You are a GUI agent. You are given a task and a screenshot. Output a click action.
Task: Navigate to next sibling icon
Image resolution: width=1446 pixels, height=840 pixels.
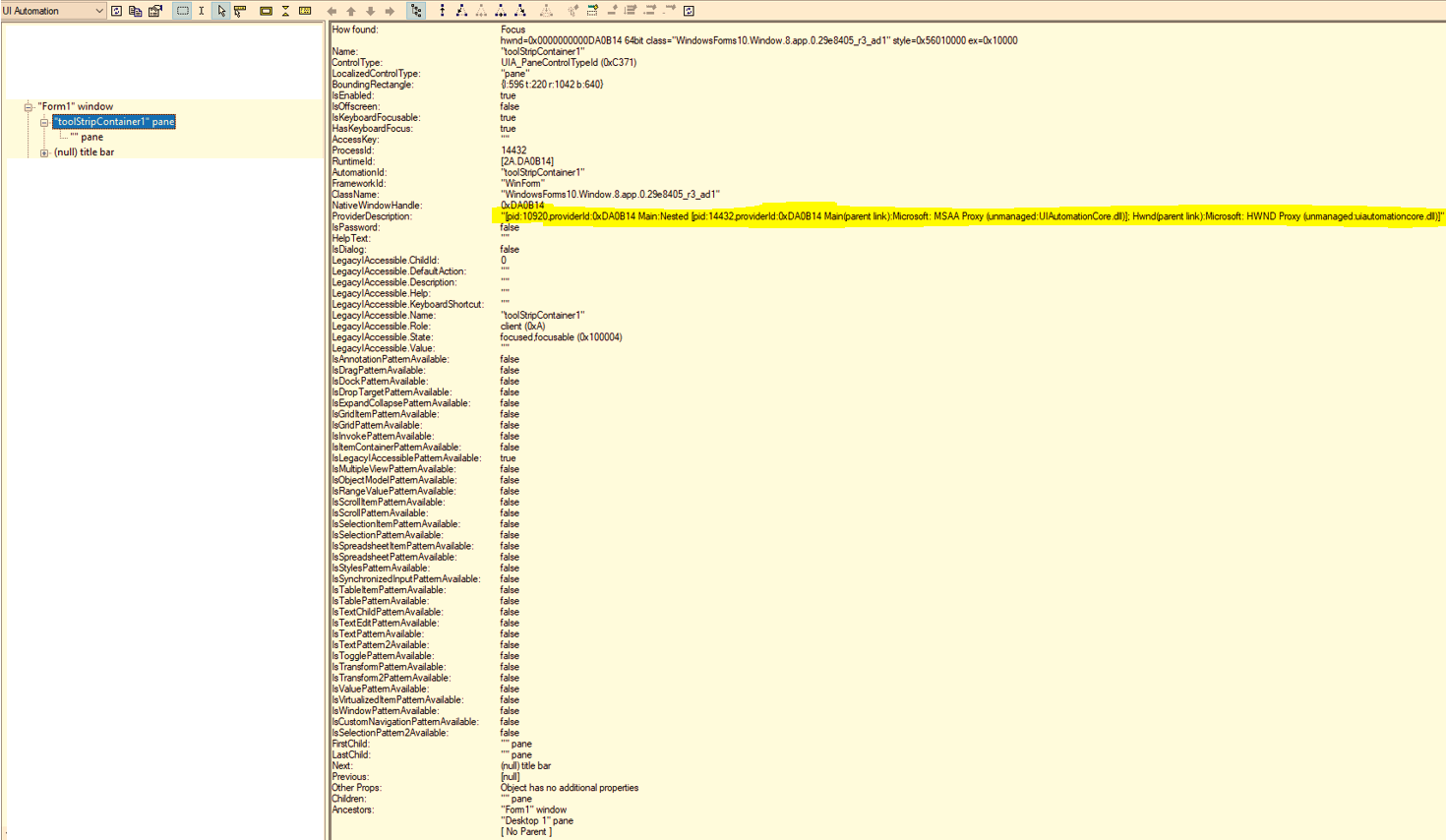pos(501,11)
